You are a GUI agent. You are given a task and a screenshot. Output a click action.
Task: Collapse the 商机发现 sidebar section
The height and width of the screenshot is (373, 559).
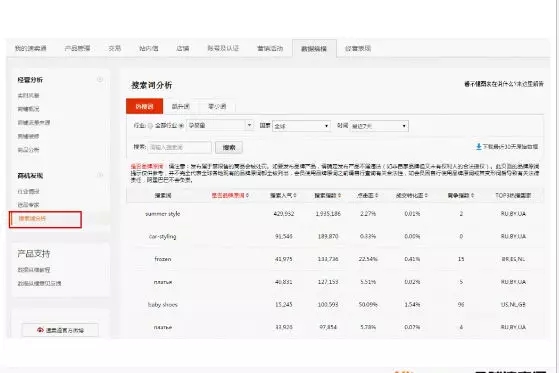(100, 175)
